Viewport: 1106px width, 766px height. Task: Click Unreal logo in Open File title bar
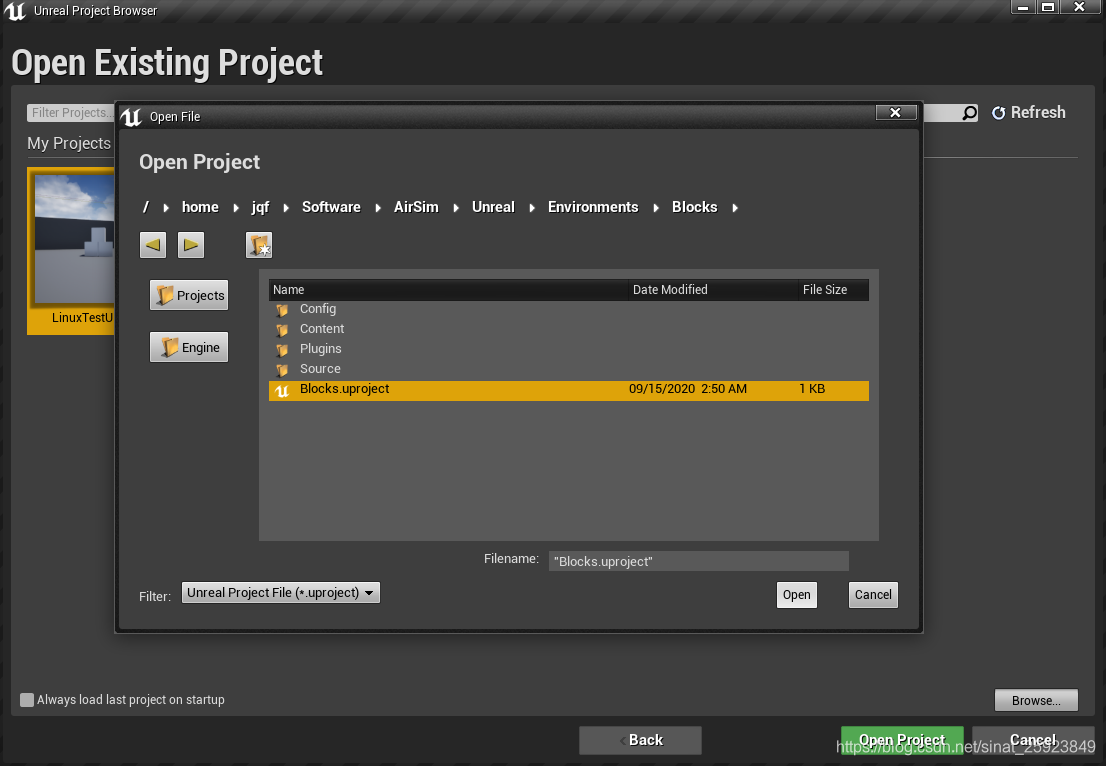(x=131, y=117)
